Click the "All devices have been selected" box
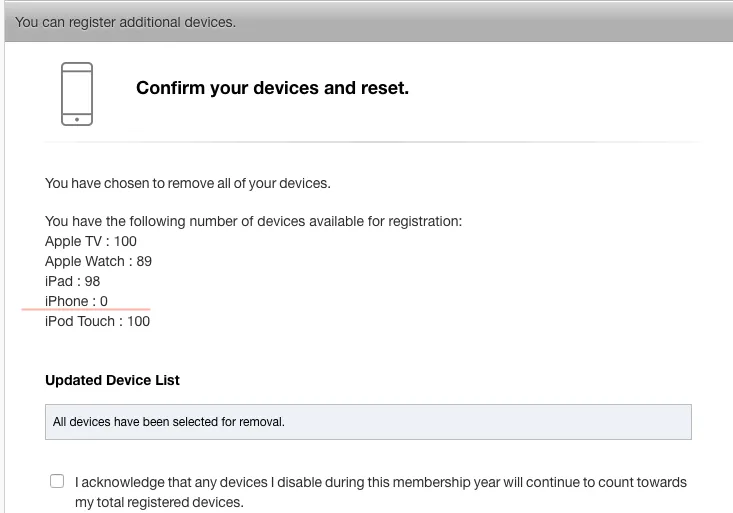733x513 pixels. (x=368, y=421)
